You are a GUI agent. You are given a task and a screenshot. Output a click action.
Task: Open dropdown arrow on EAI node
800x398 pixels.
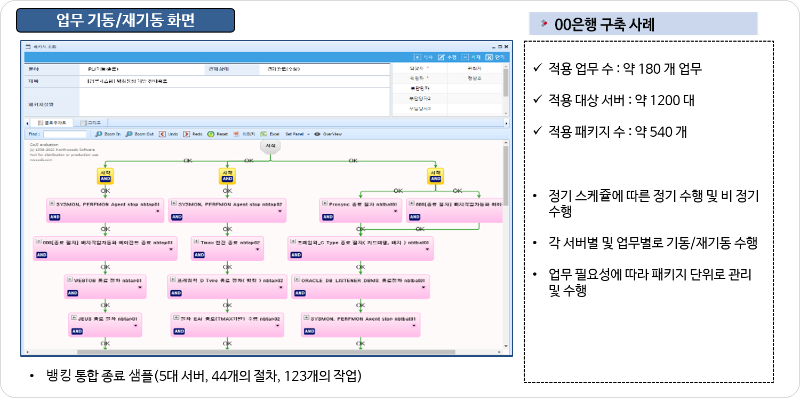pyautogui.click(x=277, y=325)
